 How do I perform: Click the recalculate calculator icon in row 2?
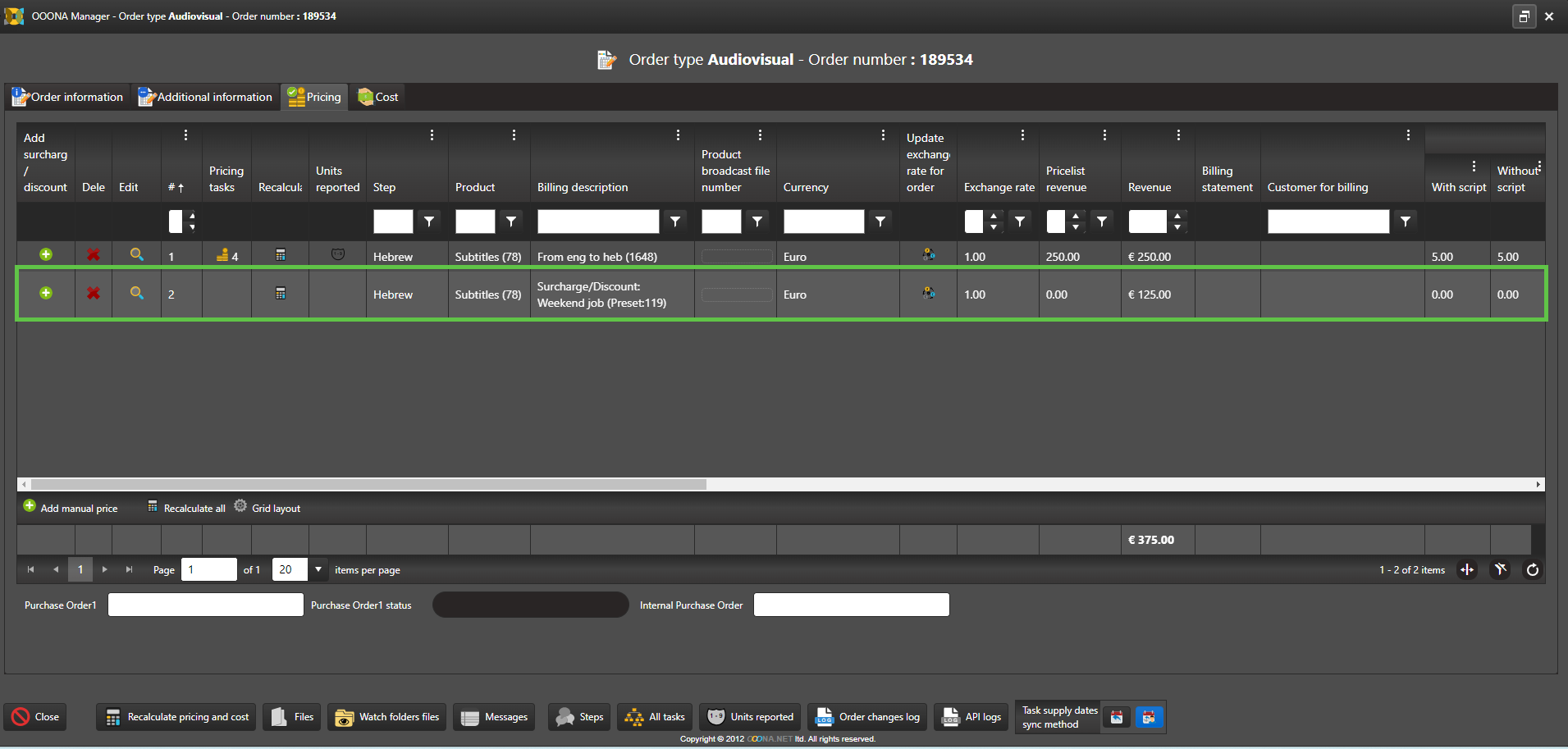tap(281, 294)
